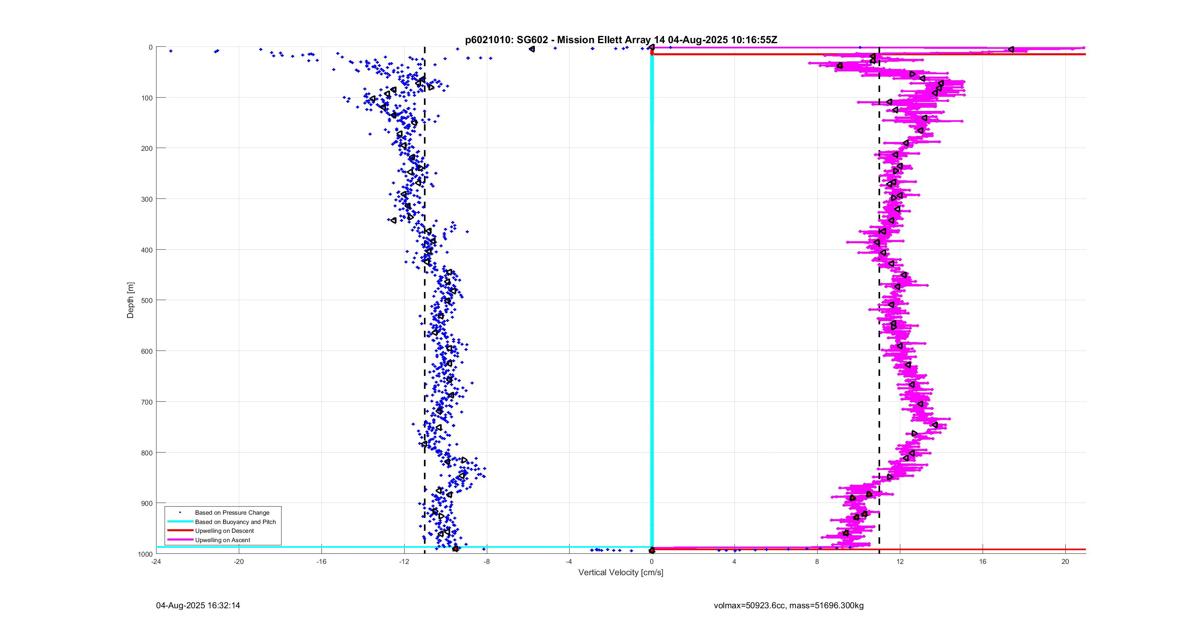Viewport: 1200px width, 622px height.
Task: Click the positive '16' x-axis tick label
Action: tap(983, 561)
